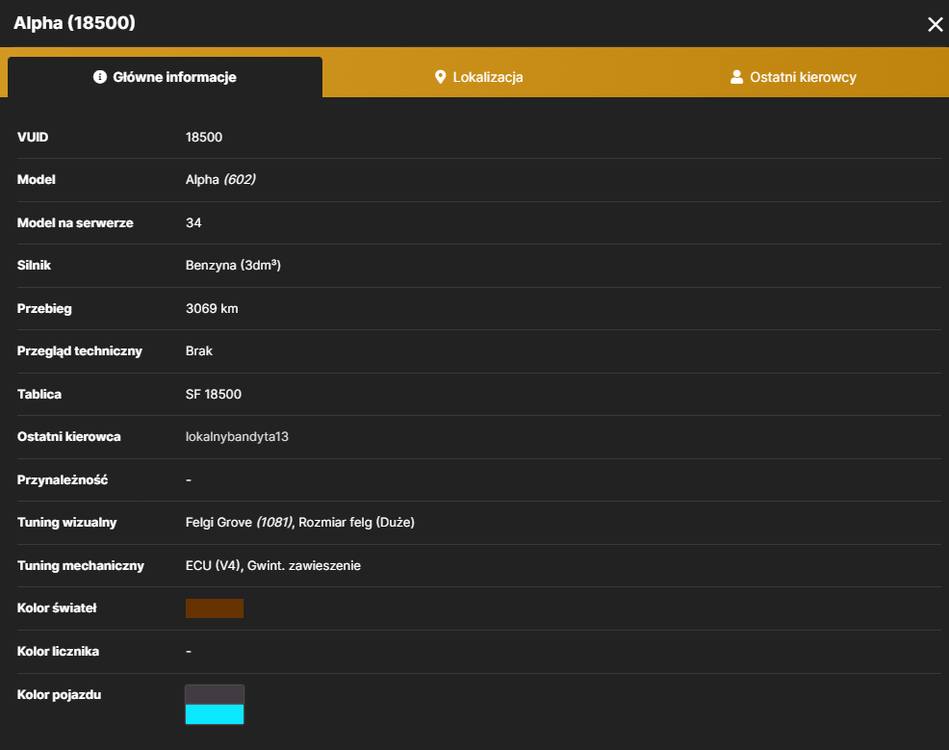Viewport: 949px width, 750px height.
Task: Click the Felgi Grove (1081) tuning text
Action: [238, 522]
